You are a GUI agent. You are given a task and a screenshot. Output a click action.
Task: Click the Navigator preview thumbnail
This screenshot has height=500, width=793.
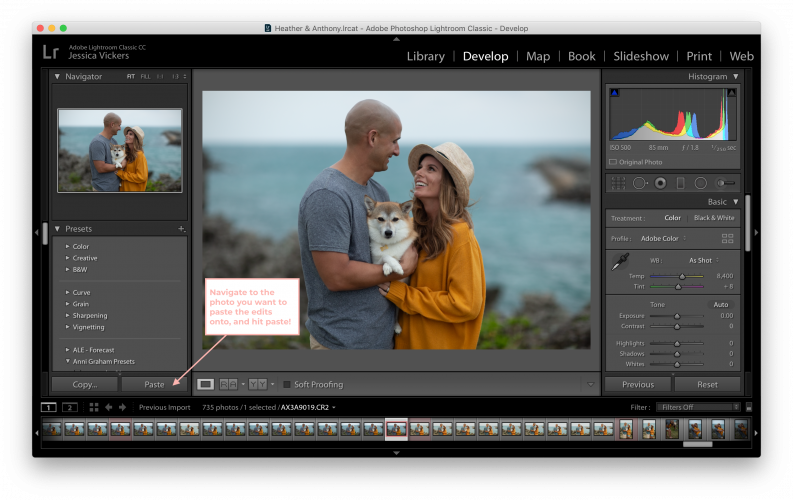click(120, 151)
